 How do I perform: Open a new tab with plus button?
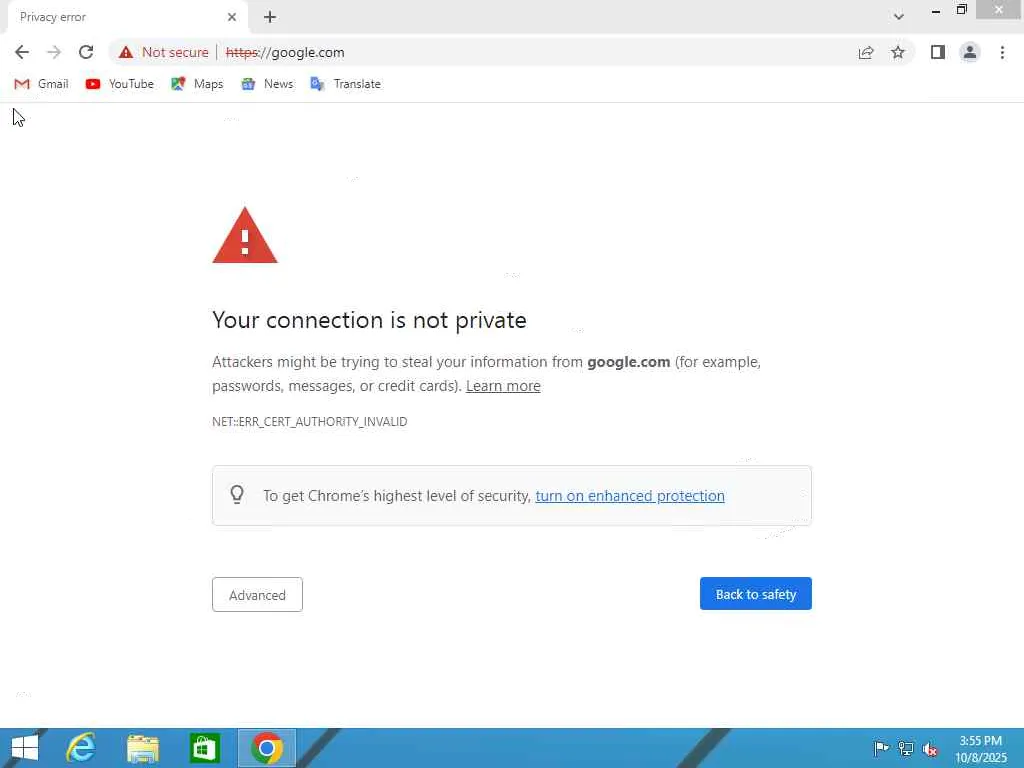[270, 17]
